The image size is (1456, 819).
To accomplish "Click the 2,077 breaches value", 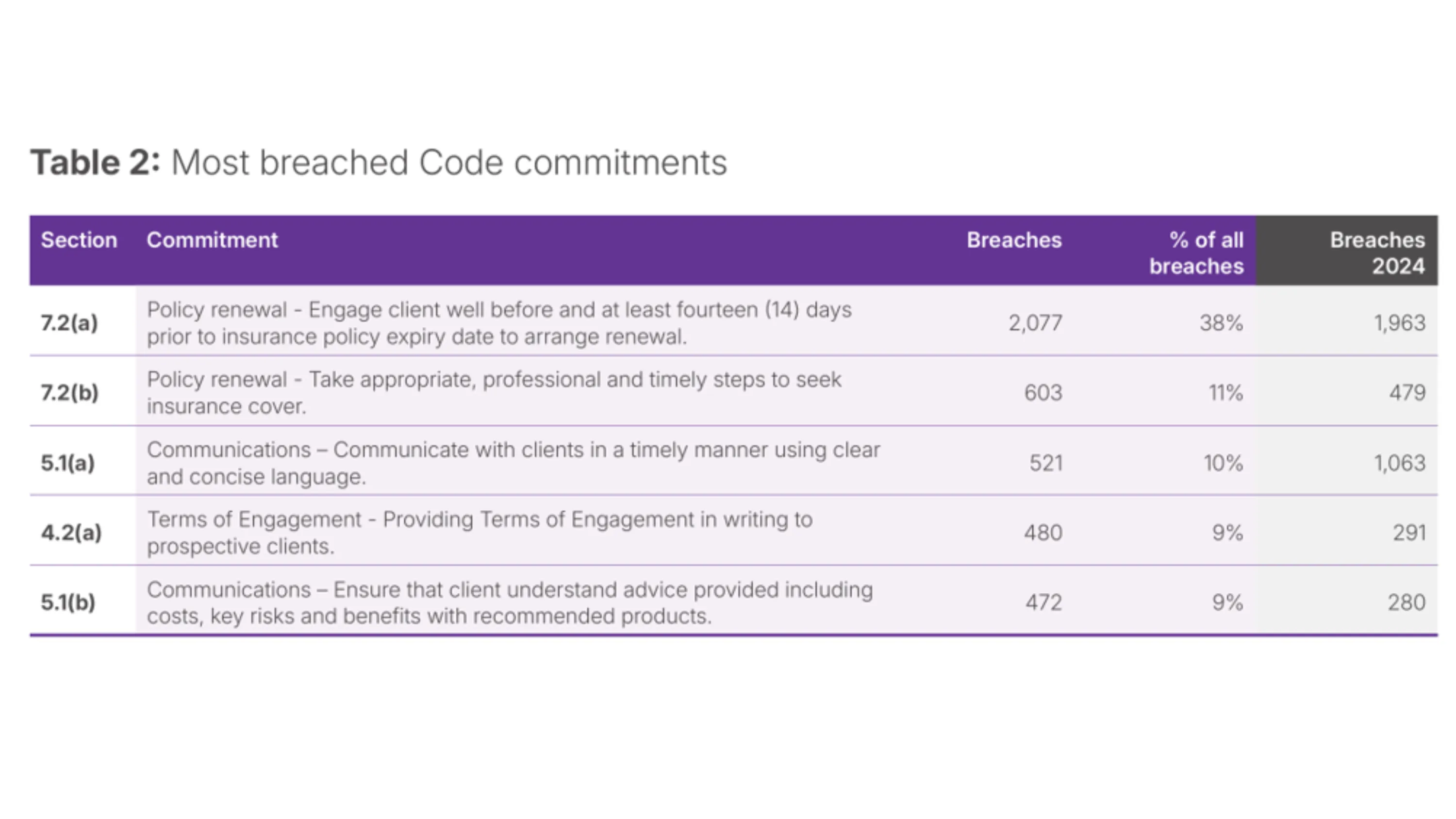I will [1036, 323].
